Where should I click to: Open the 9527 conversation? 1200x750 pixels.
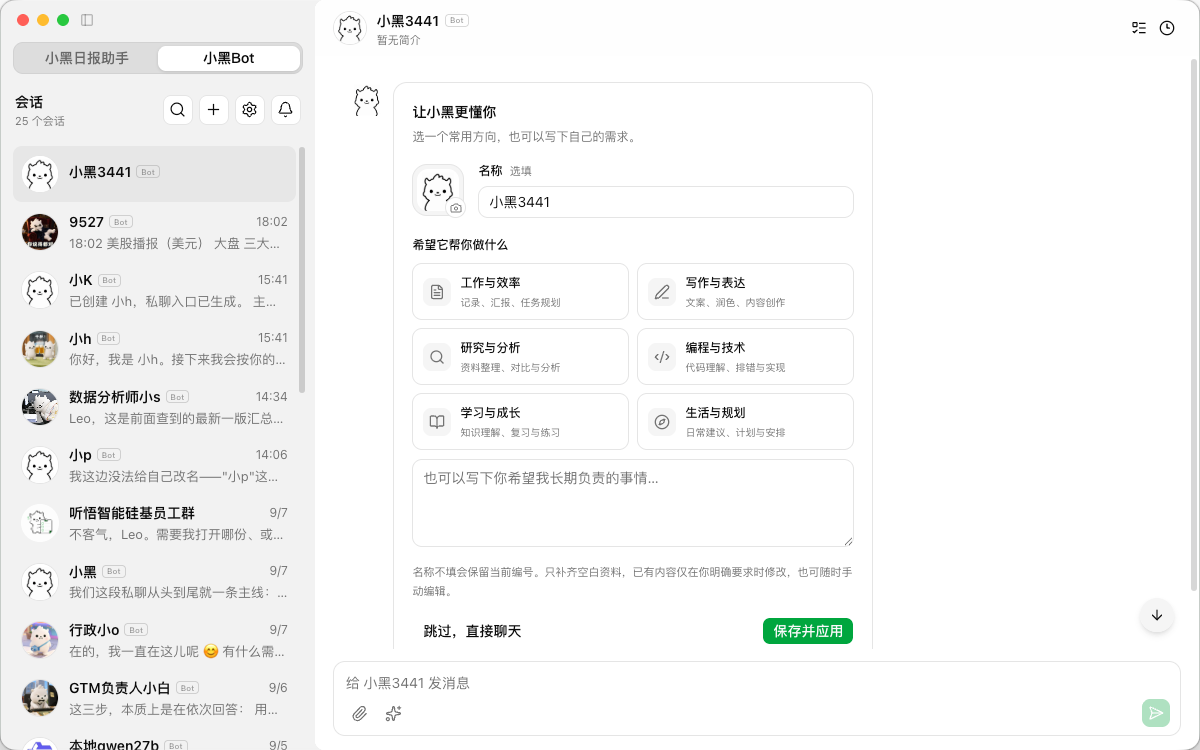(x=154, y=232)
